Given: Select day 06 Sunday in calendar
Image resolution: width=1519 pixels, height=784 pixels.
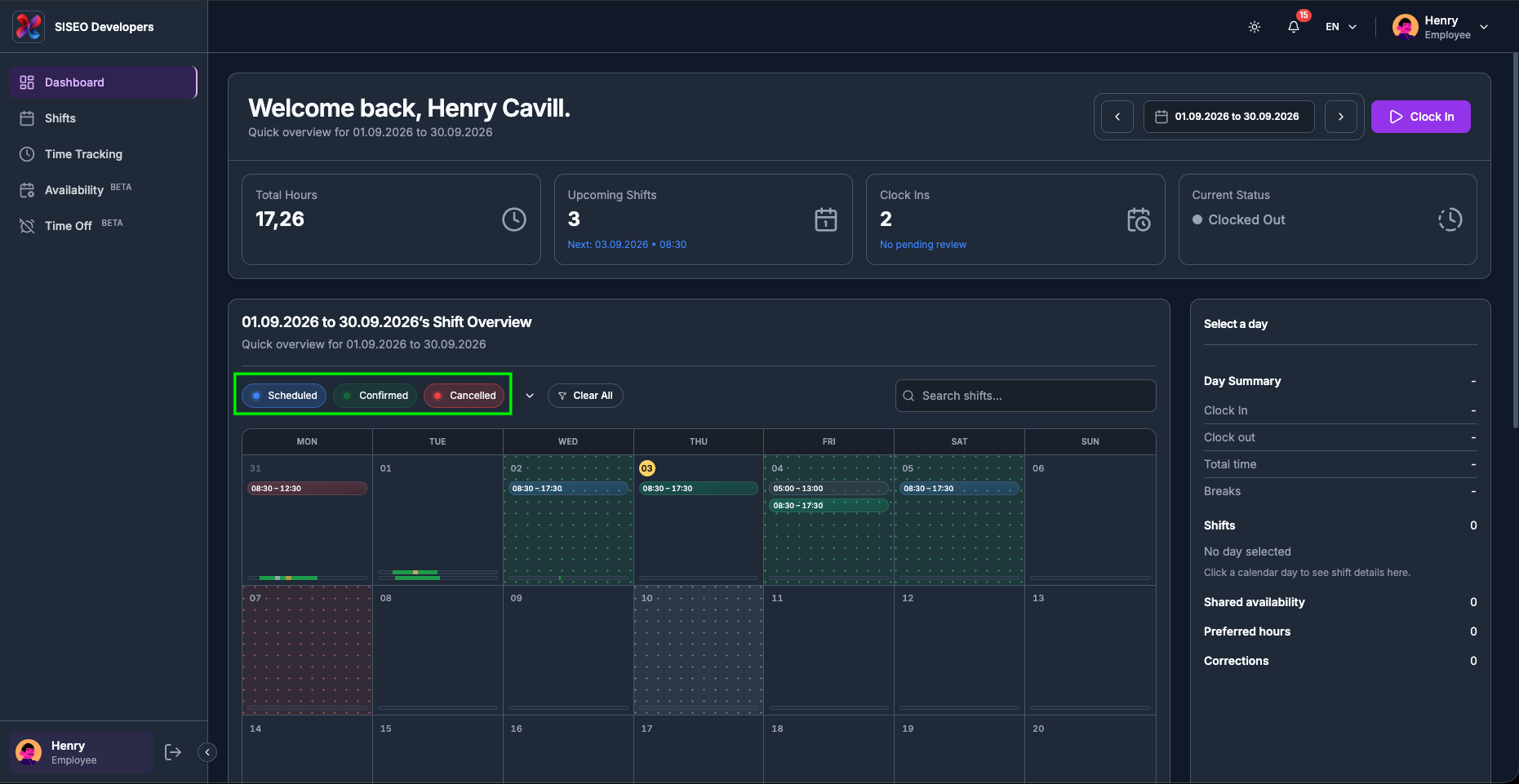Looking at the screenshot, I should [1090, 520].
